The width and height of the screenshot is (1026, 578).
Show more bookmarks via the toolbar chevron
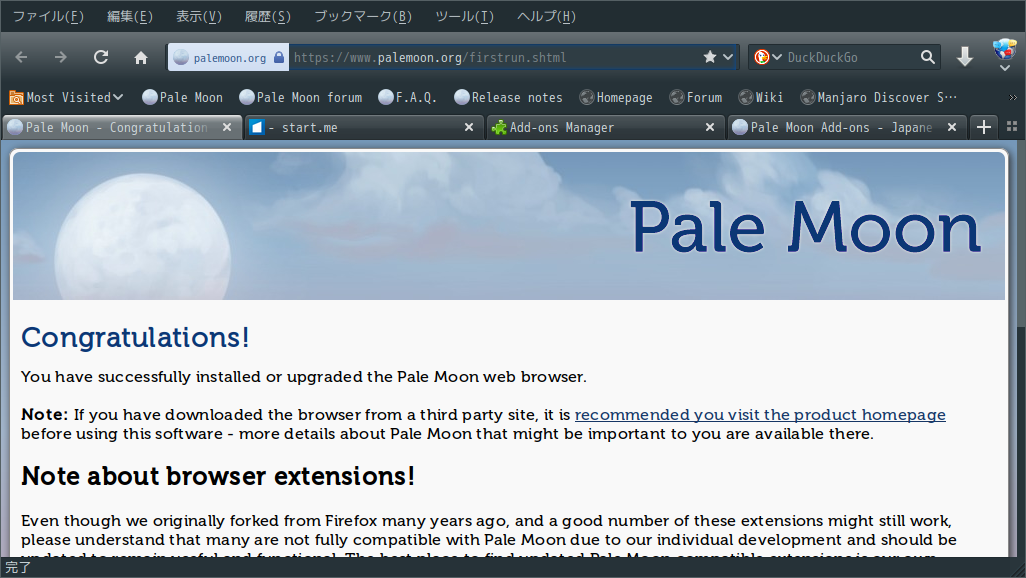(1013, 98)
